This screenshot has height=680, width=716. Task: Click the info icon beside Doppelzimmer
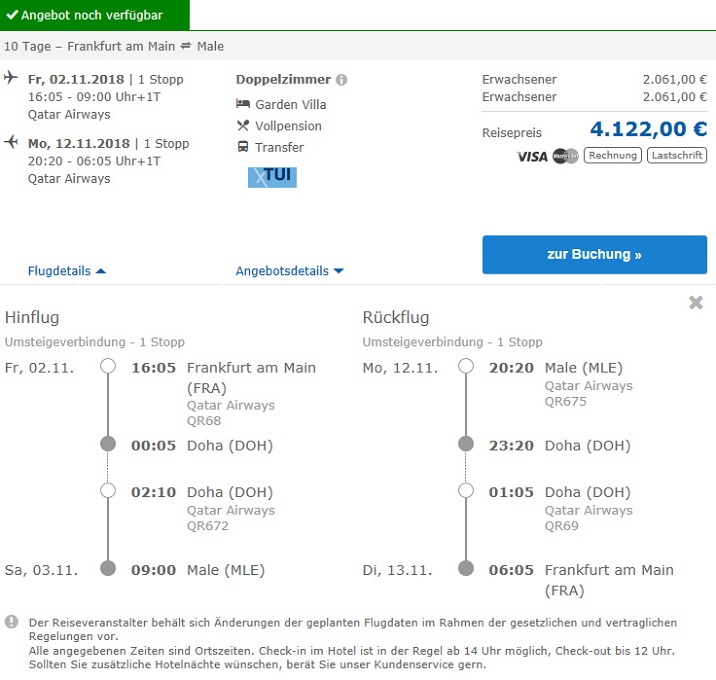pyautogui.click(x=341, y=80)
